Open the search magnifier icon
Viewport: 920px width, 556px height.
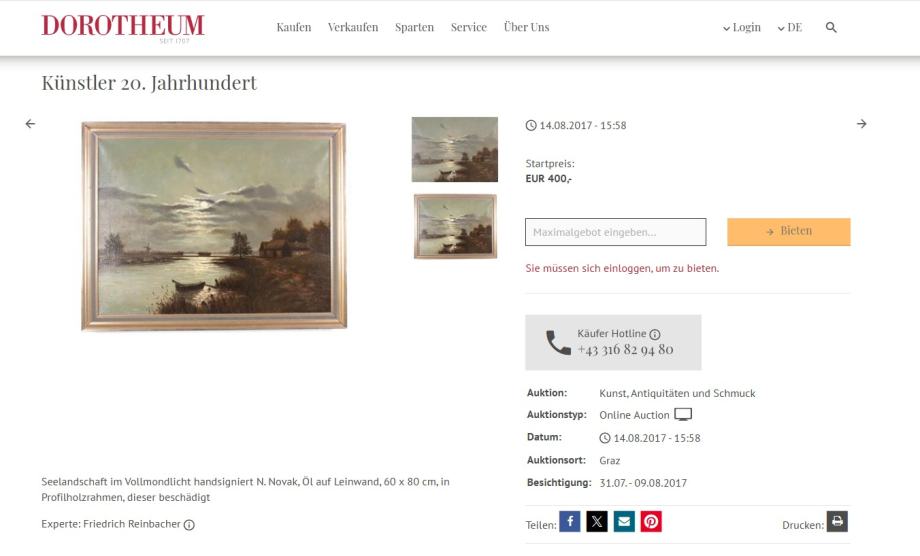tap(831, 28)
